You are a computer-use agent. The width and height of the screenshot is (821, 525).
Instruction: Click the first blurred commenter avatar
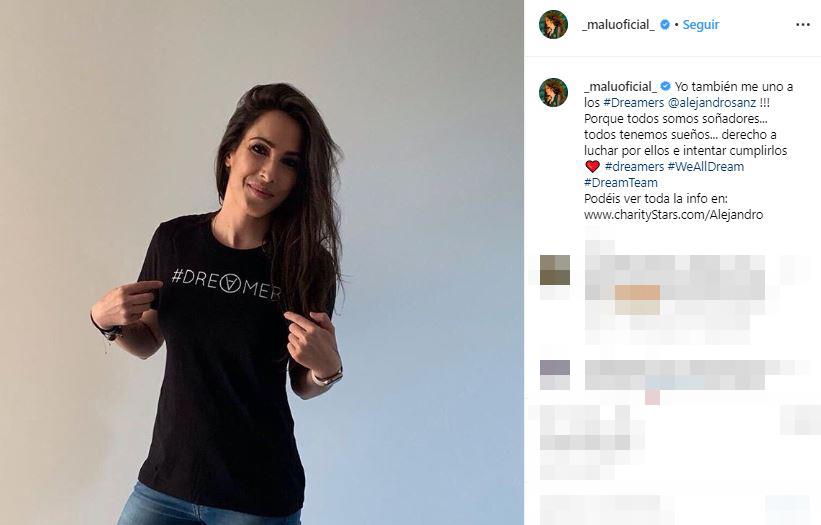tap(555, 270)
